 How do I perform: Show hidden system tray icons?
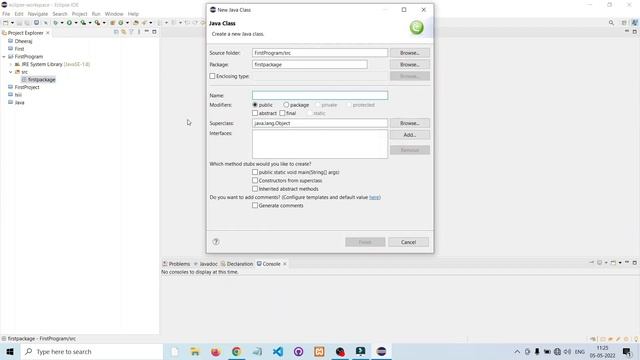coord(517,351)
